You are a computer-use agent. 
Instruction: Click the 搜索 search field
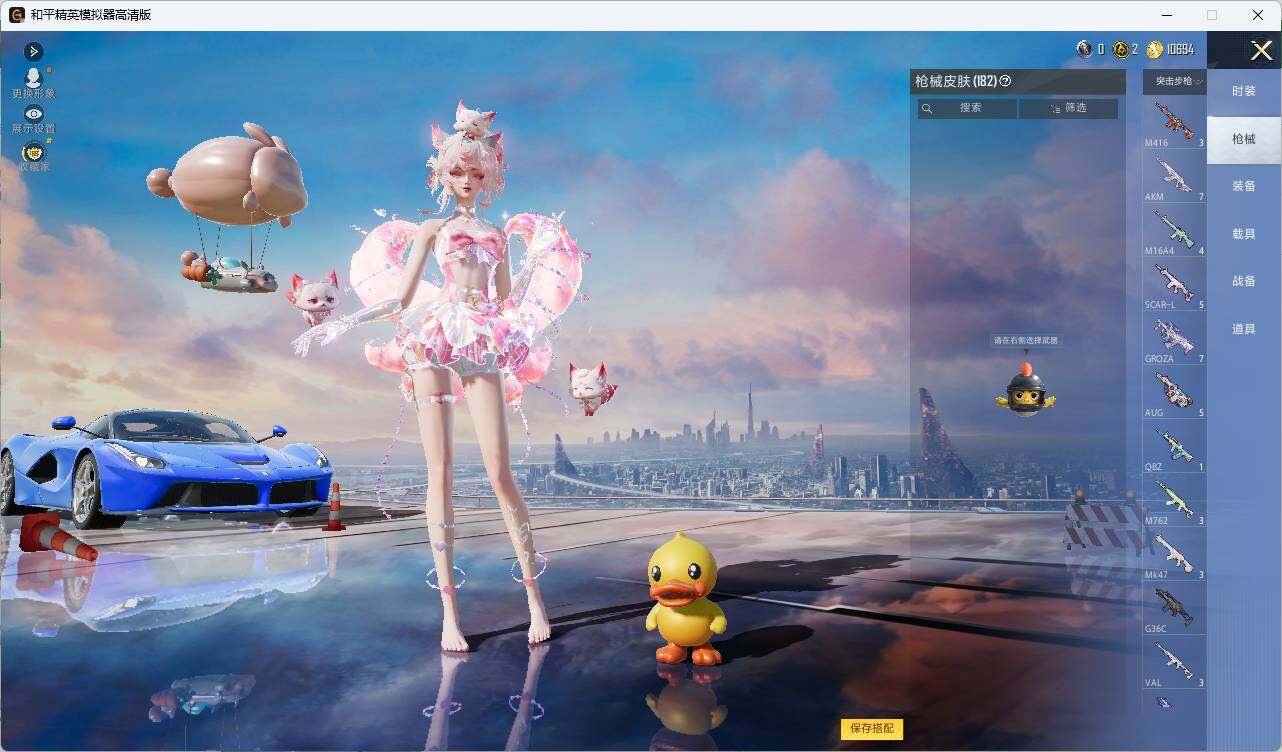pyautogui.click(x=967, y=108)
